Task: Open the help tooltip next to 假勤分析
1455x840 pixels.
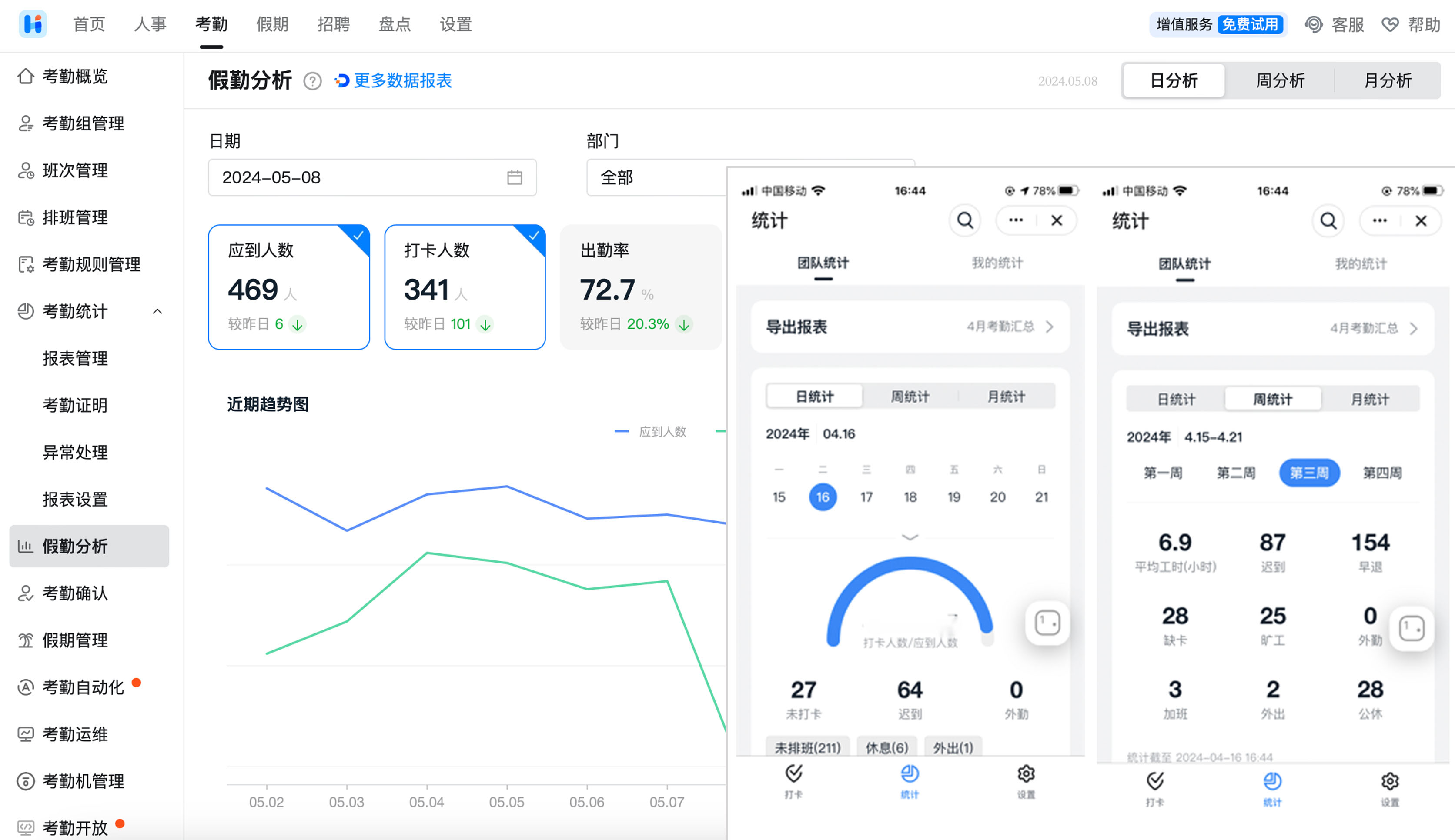Action: (x=312, y=81)
